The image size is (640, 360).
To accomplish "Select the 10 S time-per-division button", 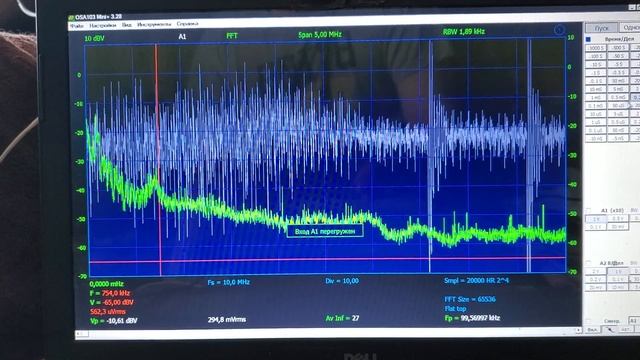I will pyautogui.click(x=596, y=64).
